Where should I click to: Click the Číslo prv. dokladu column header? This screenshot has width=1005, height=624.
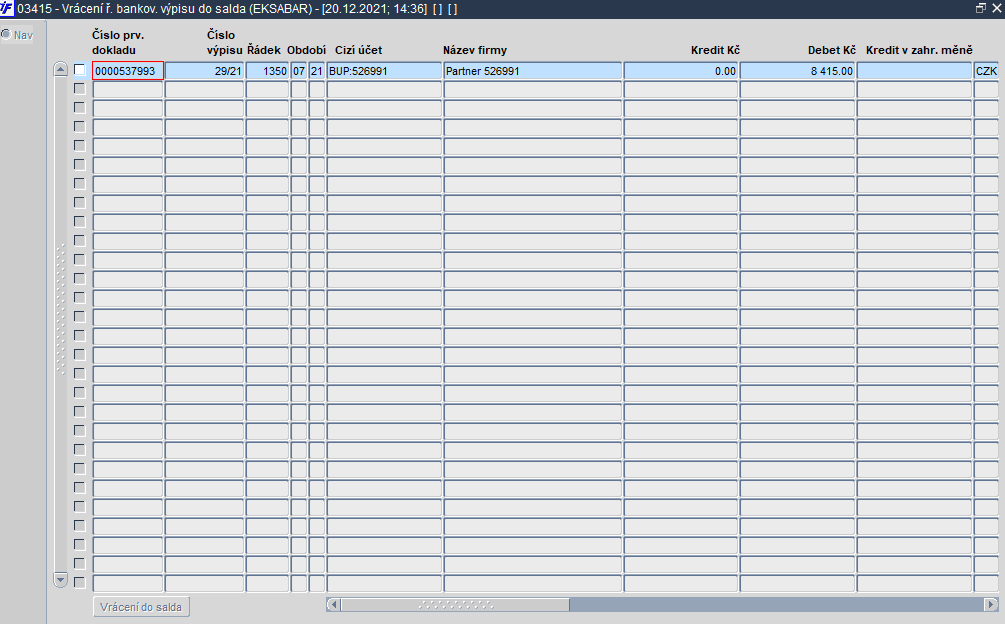pyautogui.click(x=118, y=42)
